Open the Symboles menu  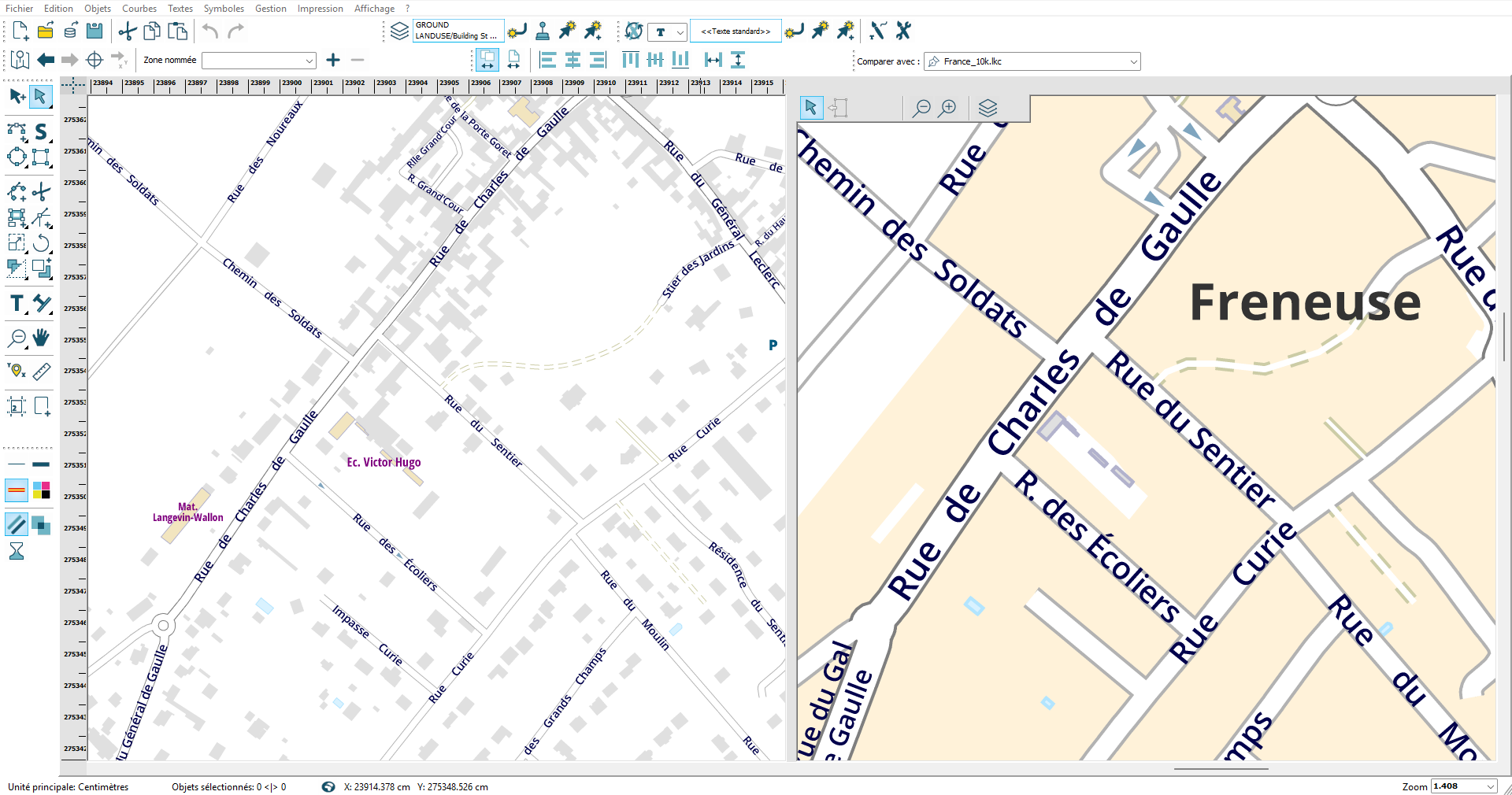tap(224, 9)
